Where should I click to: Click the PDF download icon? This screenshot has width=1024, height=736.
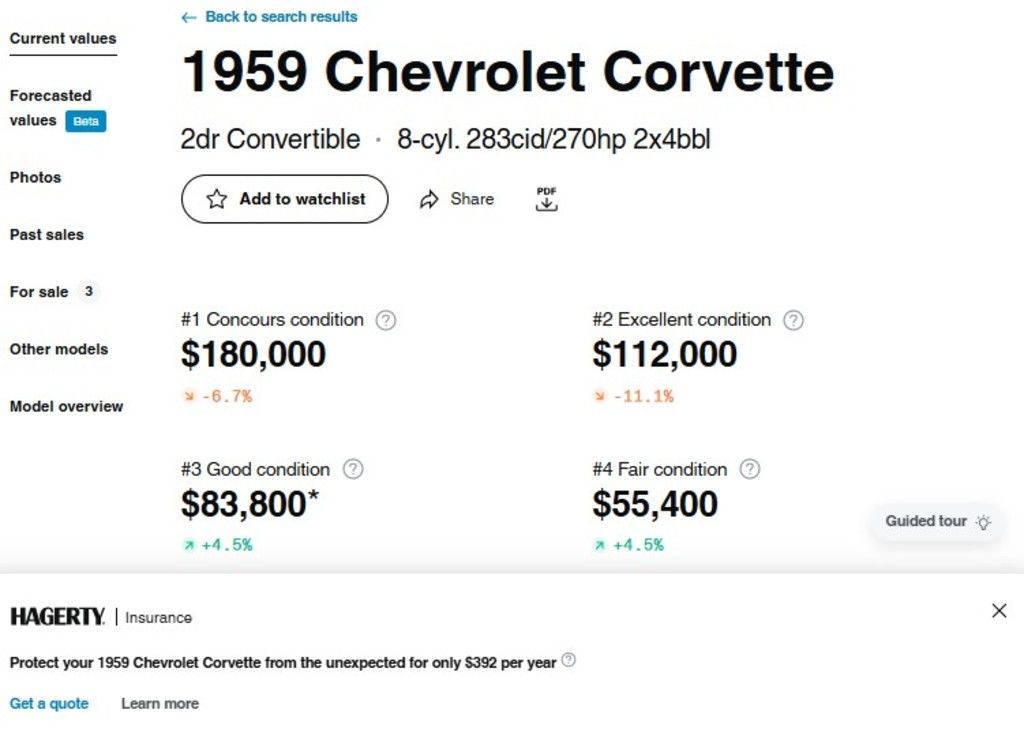click(x=546, y=199)
